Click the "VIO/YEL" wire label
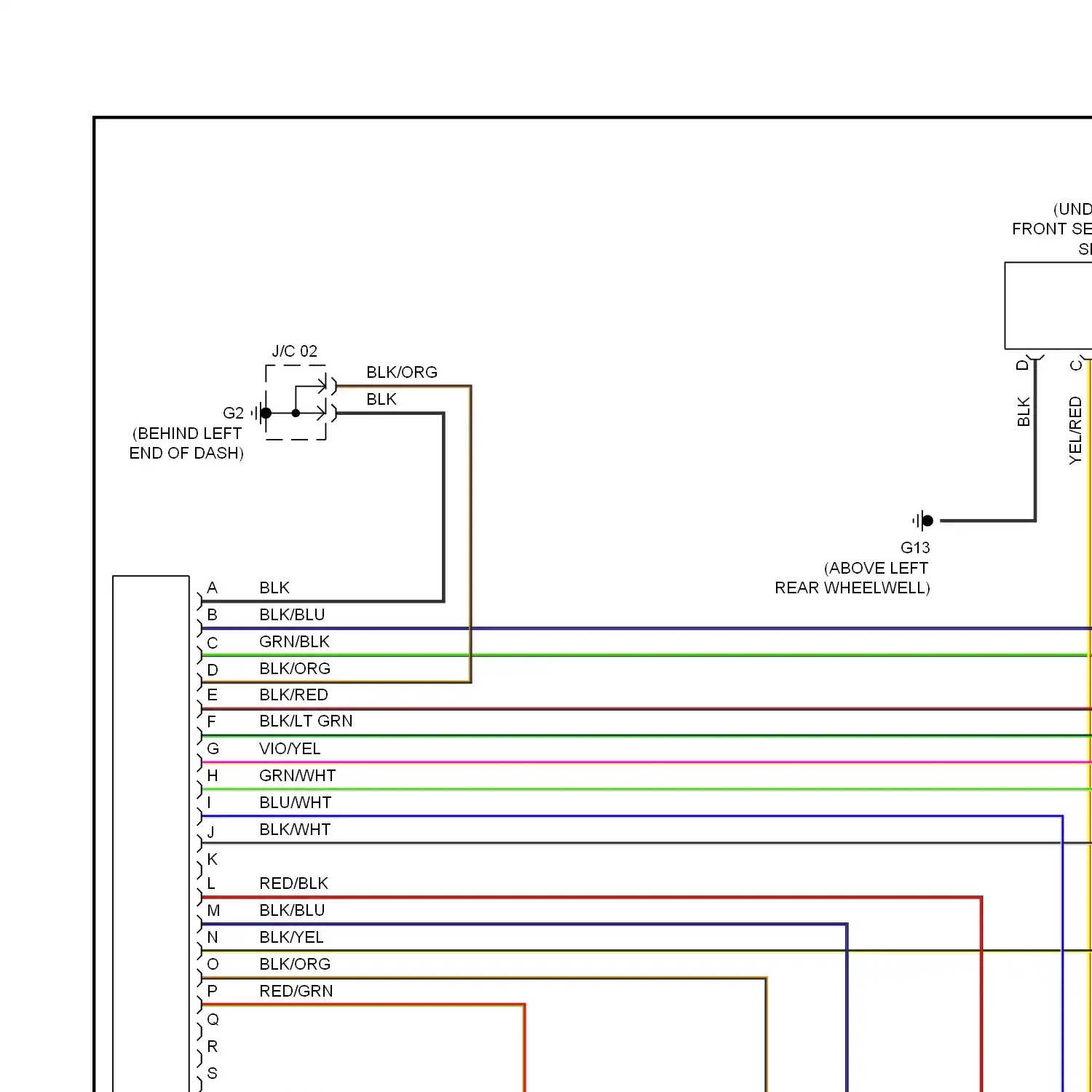The image size is (1092, 1092). tap(290, 748)
